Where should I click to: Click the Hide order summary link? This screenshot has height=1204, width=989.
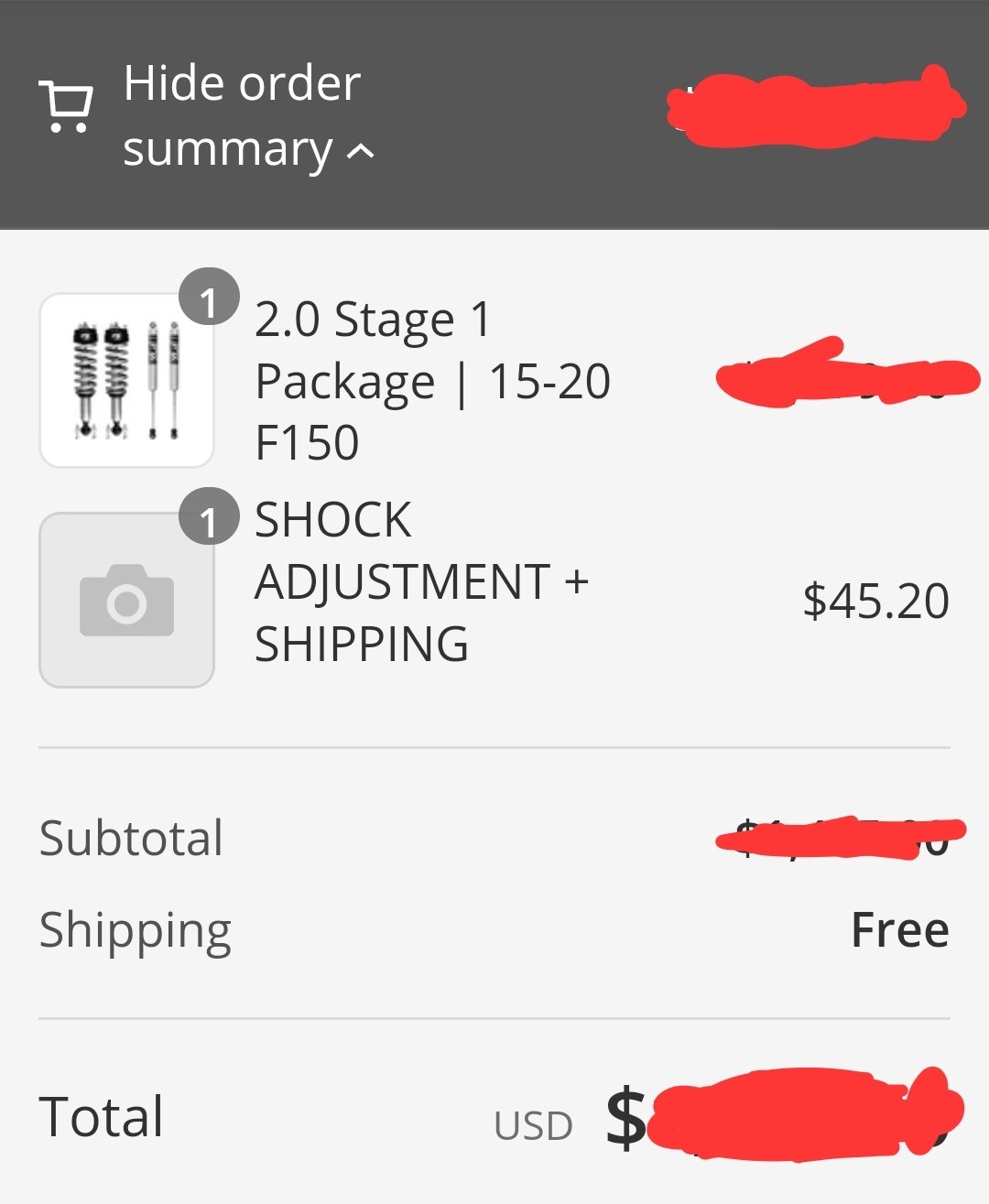tap(242, 116)
